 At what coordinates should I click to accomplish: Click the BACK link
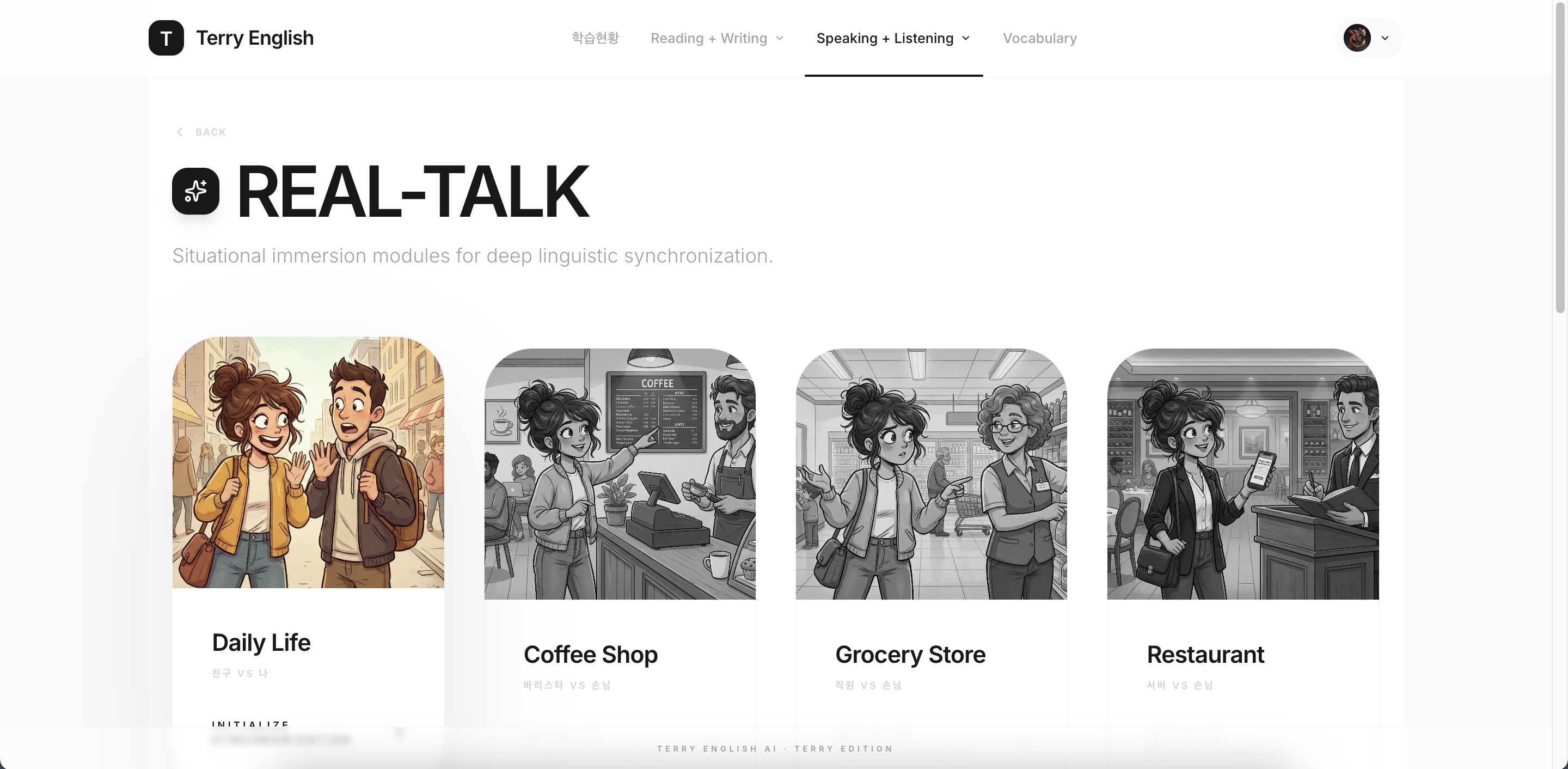point(210,132)
